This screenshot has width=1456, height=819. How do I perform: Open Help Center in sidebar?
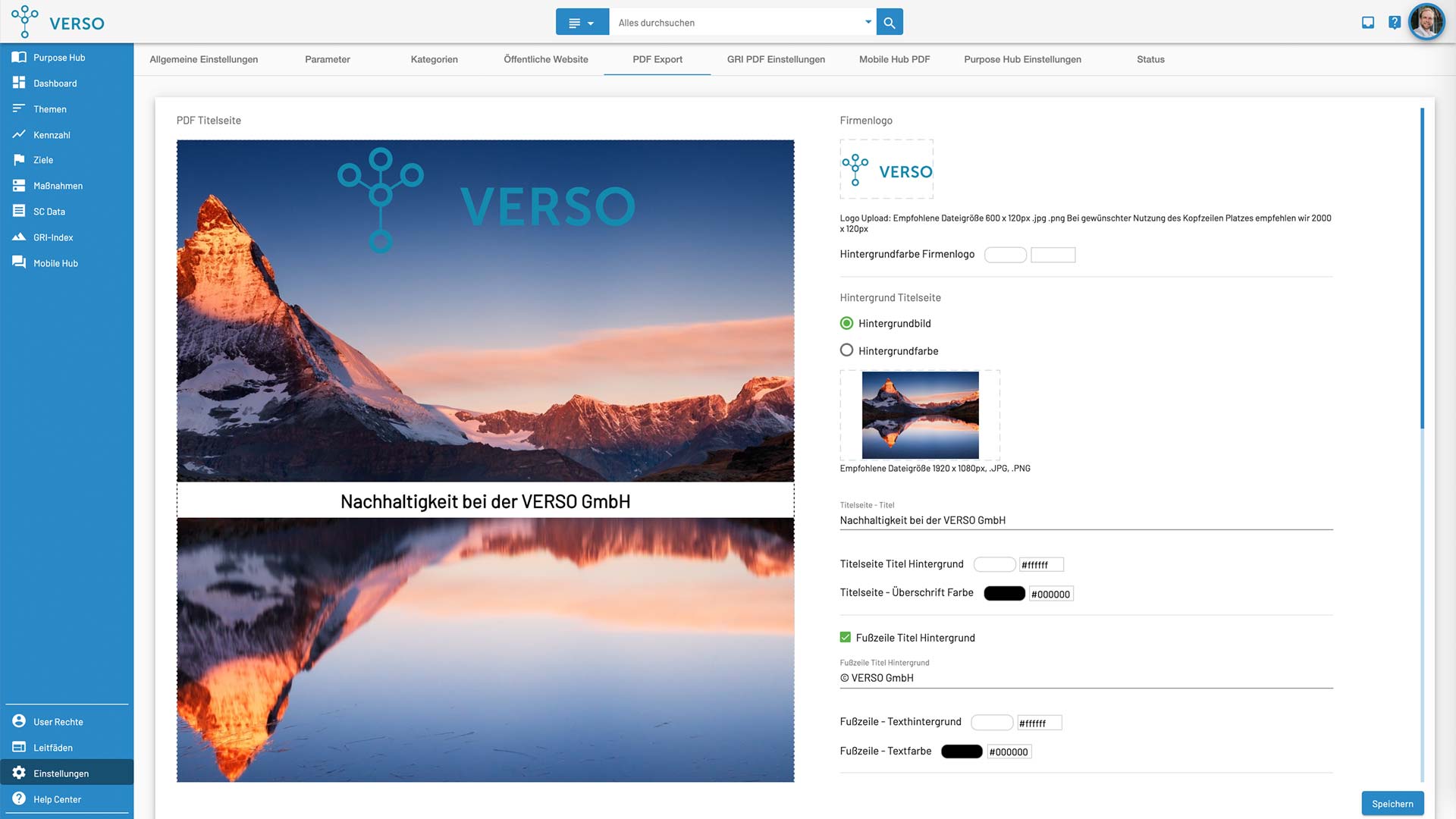point(57,799)
